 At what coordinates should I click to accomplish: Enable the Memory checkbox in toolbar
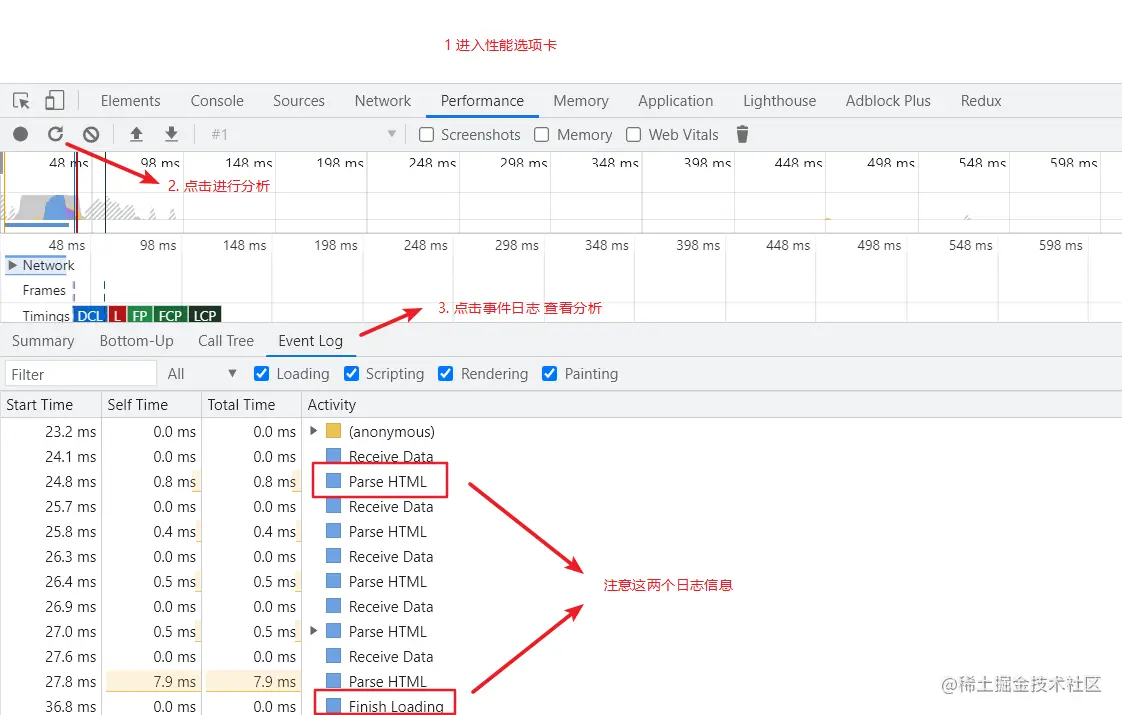pos(542,135)
